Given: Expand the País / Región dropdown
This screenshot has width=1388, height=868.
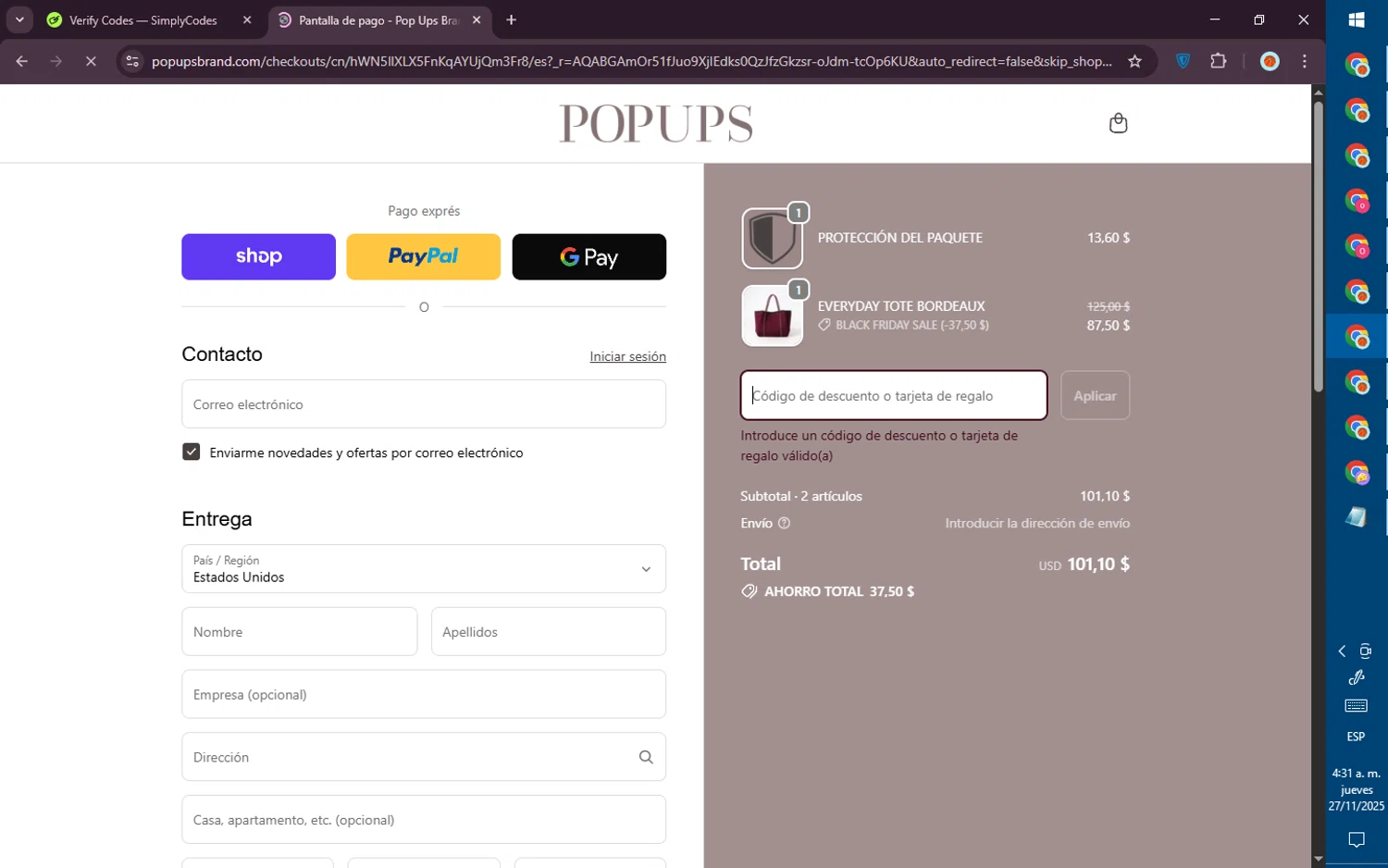Looking at the screenshot, I should click(424, 568).
